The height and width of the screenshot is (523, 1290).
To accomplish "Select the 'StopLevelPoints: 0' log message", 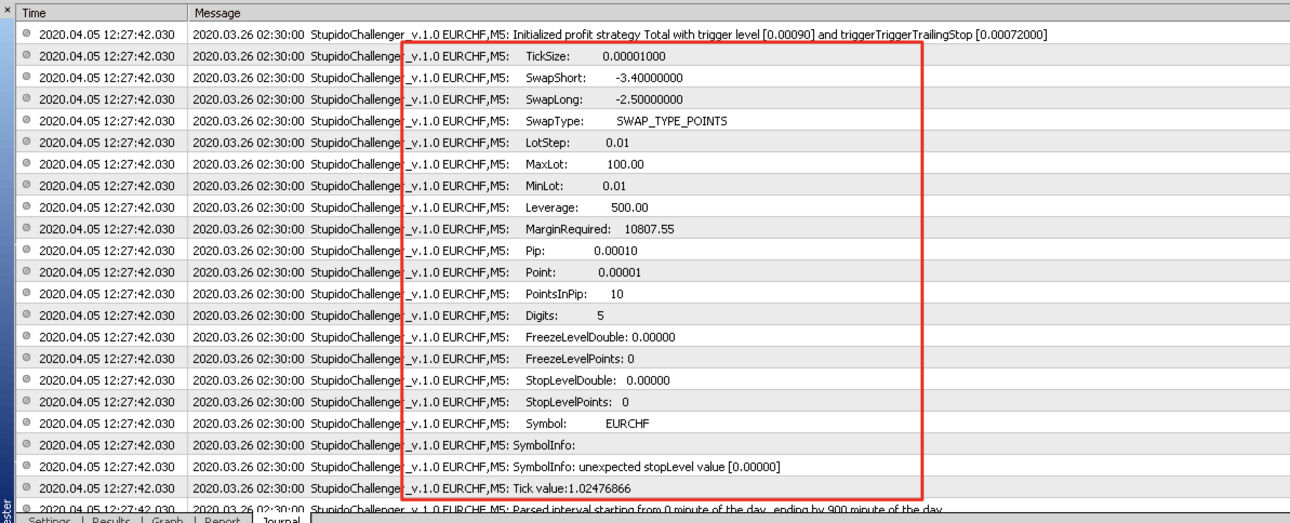I will 411,401.
